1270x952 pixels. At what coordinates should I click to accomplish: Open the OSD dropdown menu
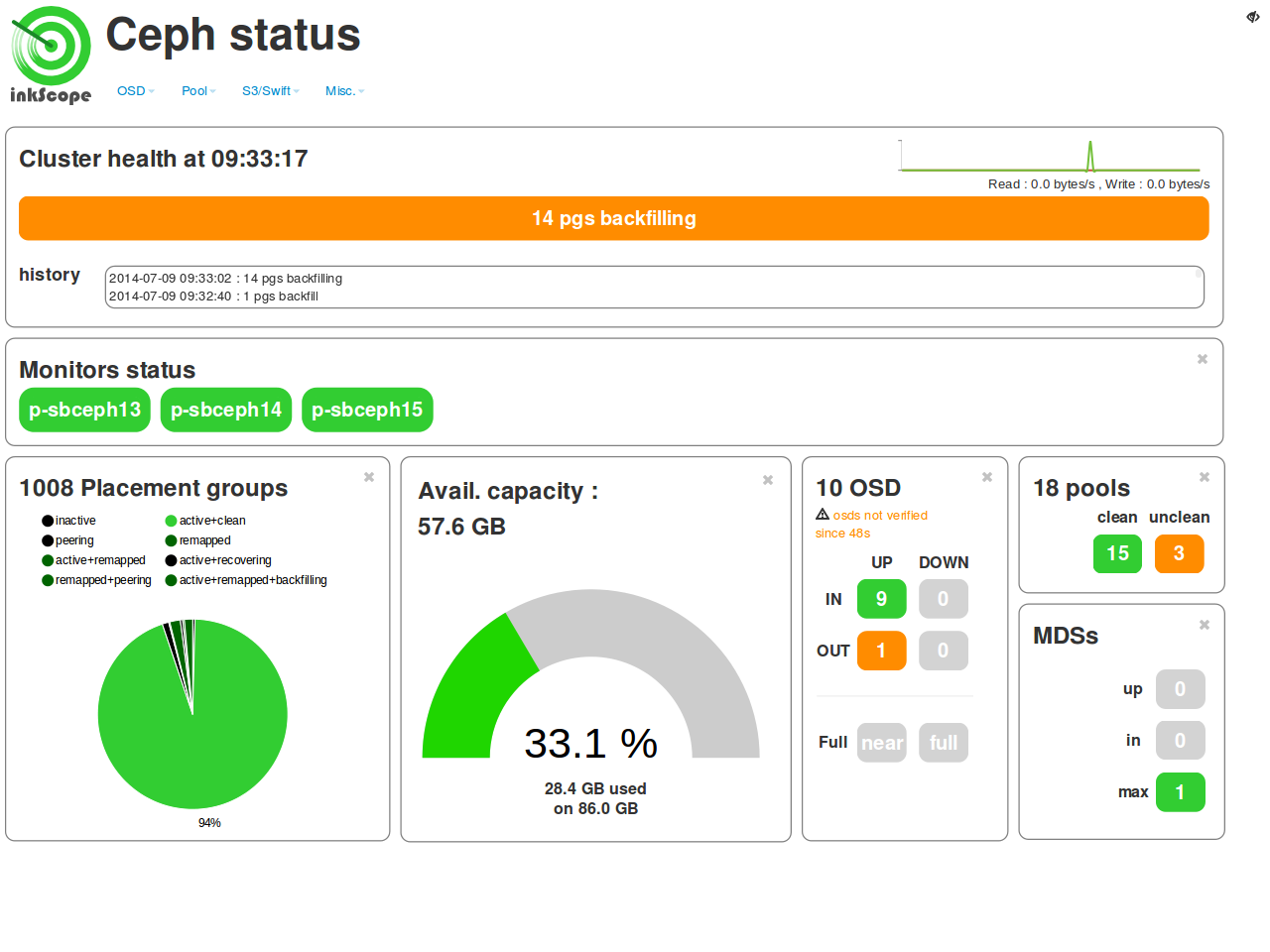(x=135, y=91)
